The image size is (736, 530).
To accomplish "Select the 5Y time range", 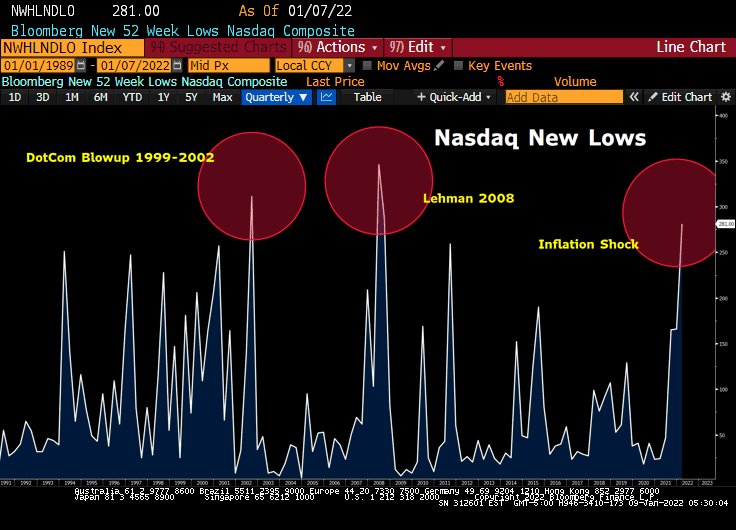I will (x=191, y=97).
